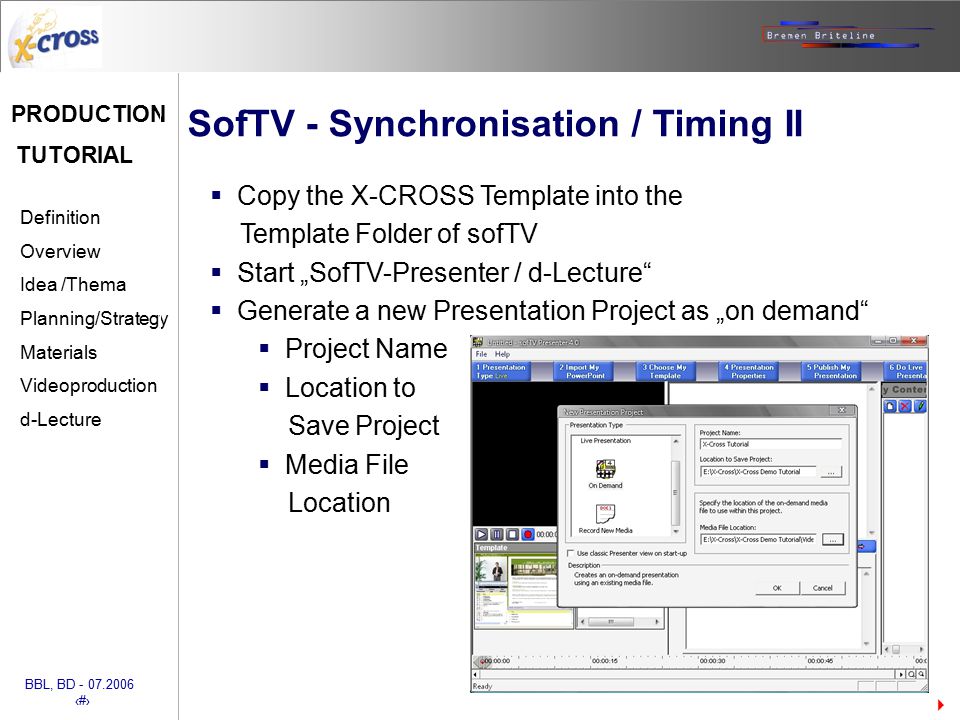Click the Play button in sofTV Presenter
The image size is (960, 720).
(482, 534)
